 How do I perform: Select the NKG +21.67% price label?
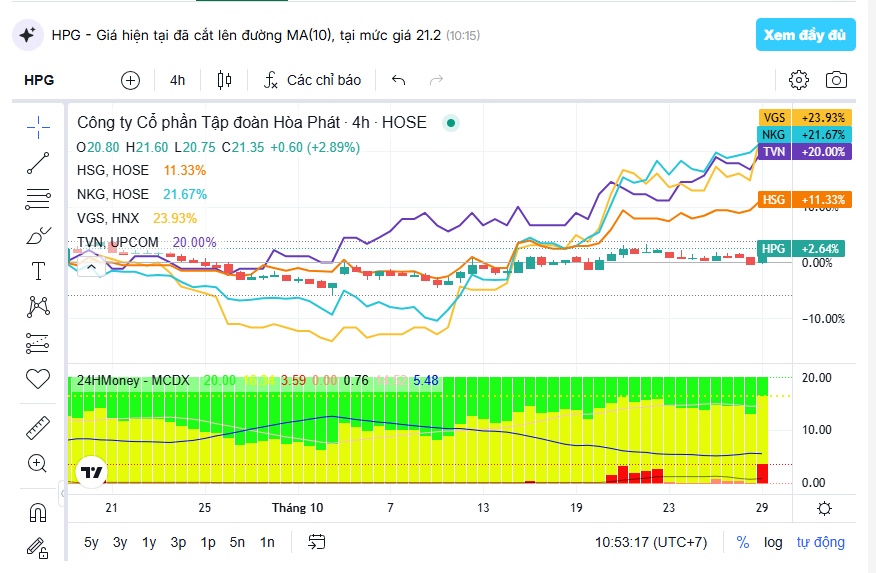805,135
